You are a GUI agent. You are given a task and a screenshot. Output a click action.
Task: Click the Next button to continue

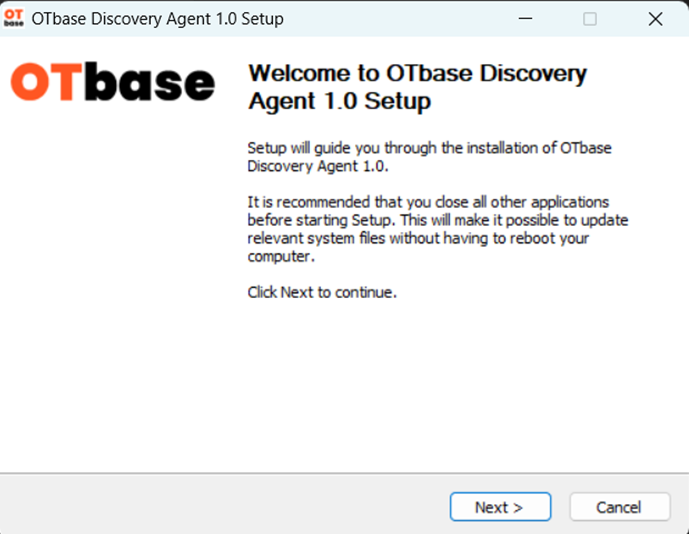500,507
